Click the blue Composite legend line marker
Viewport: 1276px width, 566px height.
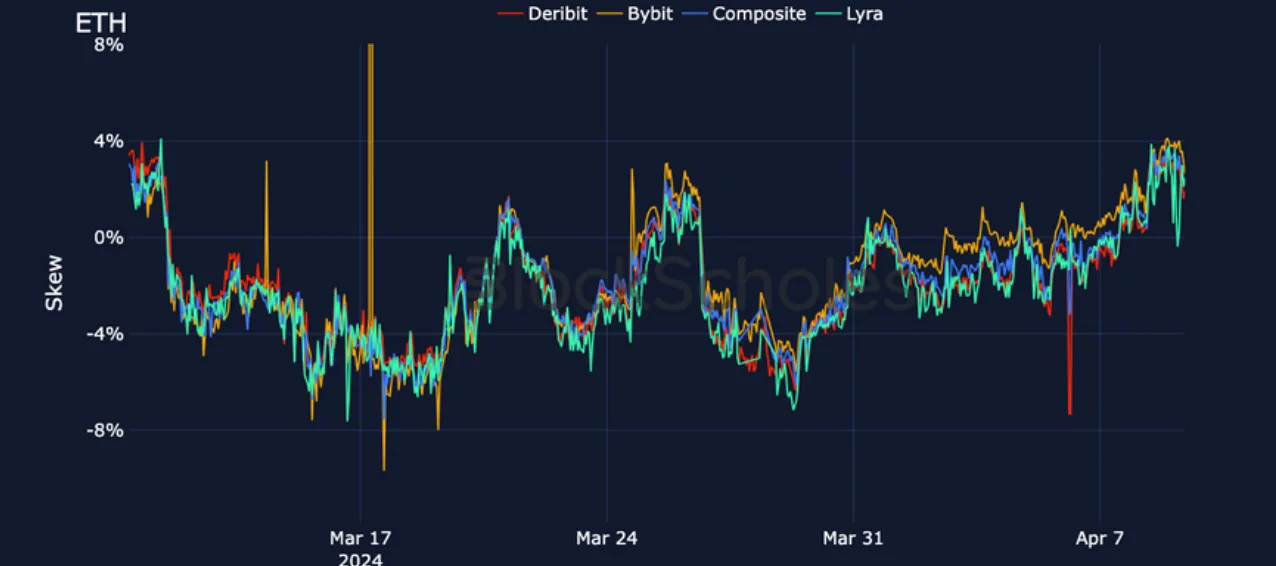pos(695,14)
